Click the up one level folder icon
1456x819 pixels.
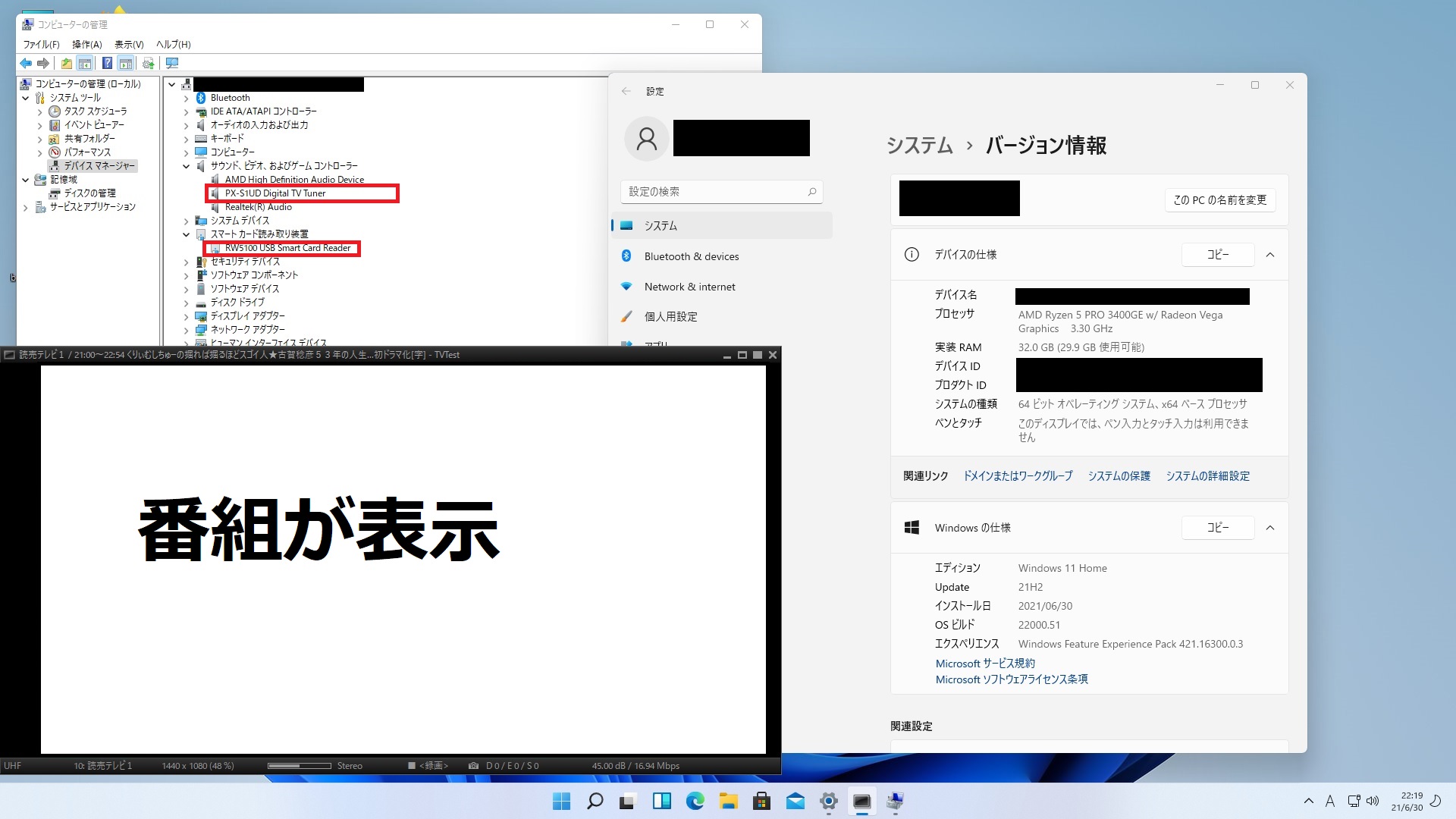tap(67, 63)
